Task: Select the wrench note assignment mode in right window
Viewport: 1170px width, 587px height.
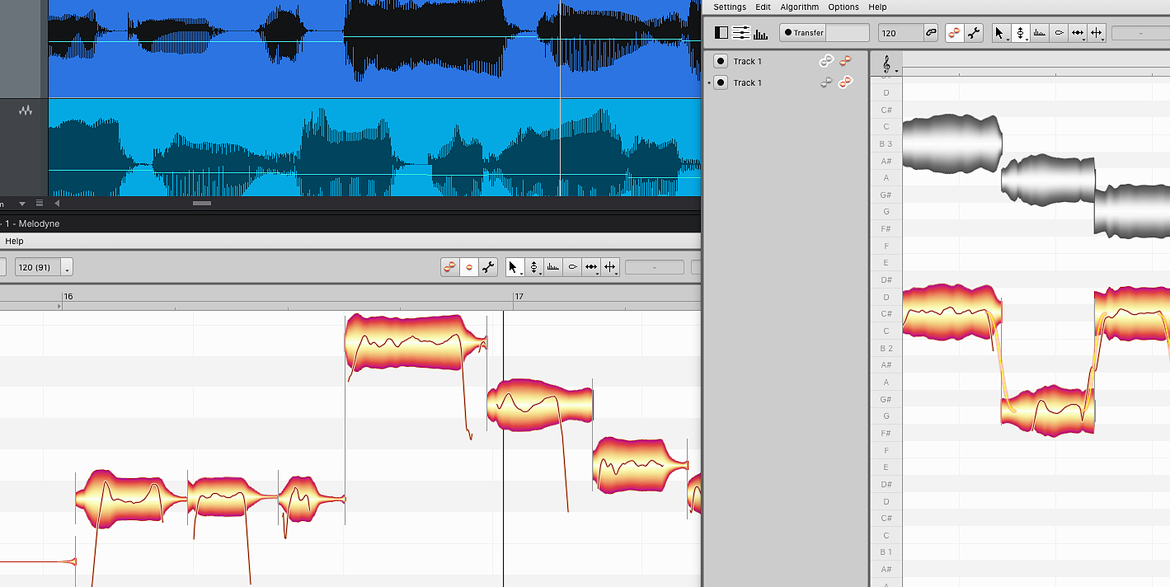Action: coord(974,33)
